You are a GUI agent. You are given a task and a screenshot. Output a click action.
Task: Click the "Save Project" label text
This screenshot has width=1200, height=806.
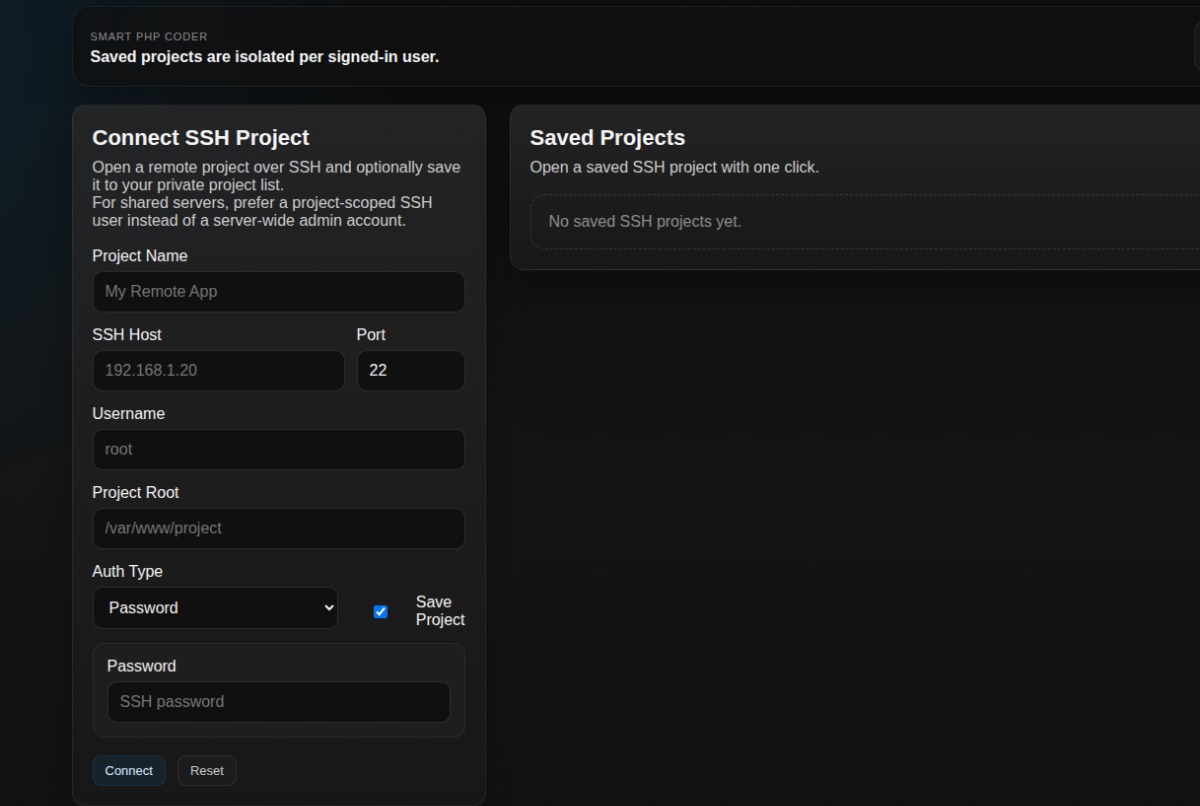click(439, 611)
